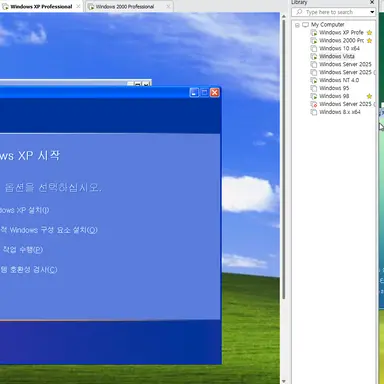384x384 pixels.
Task: Toggle favorite star for Windows XP Profe
Action: point(369,33)
